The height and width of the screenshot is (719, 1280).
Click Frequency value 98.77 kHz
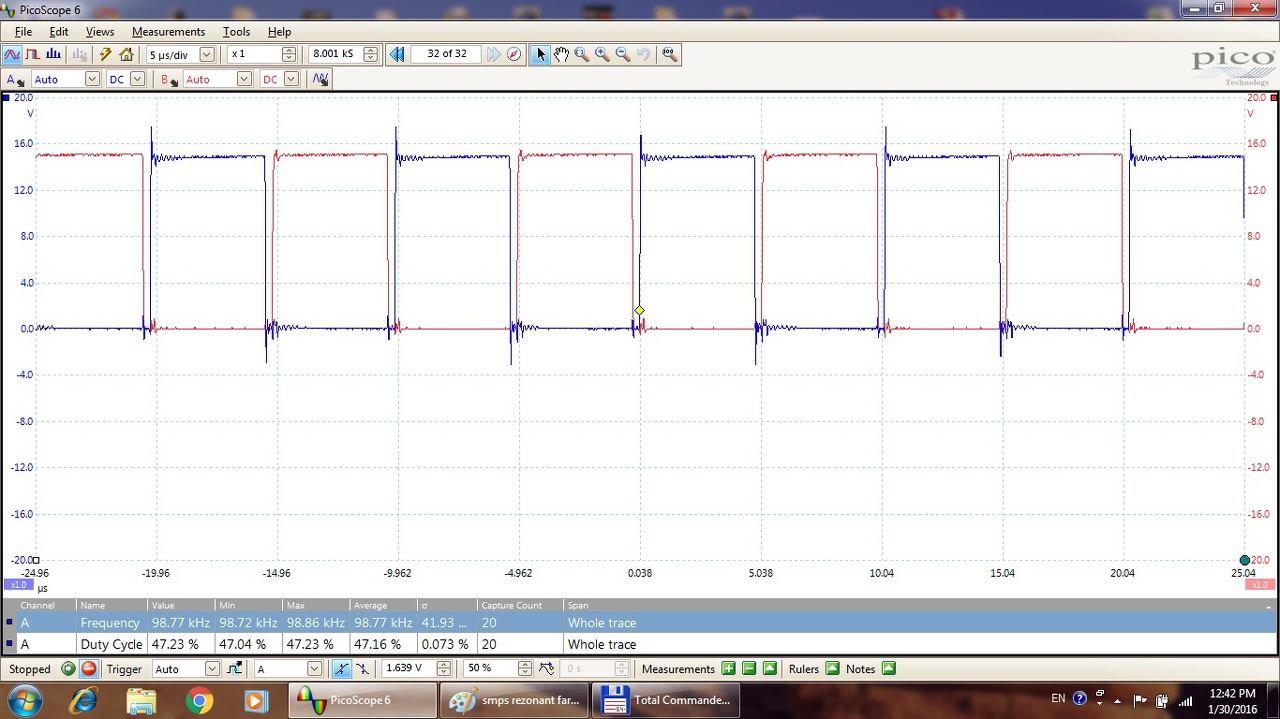click(x=180, y=622)
